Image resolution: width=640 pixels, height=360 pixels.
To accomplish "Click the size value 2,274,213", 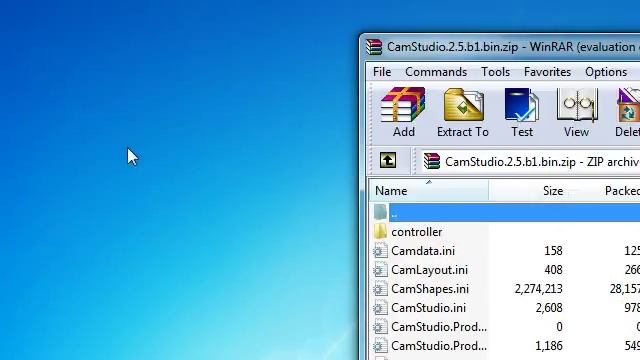I will (x=538, y=289).
